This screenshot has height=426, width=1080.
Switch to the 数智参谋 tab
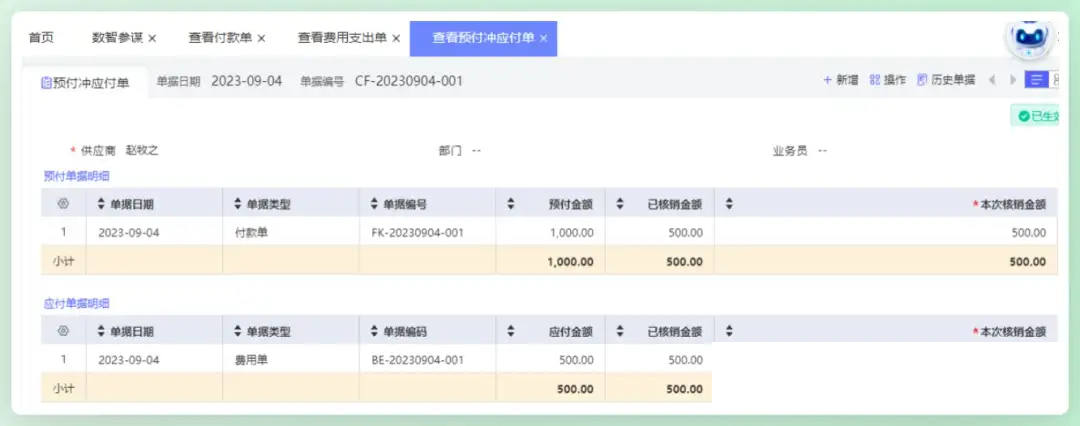(x=117, y=38)
